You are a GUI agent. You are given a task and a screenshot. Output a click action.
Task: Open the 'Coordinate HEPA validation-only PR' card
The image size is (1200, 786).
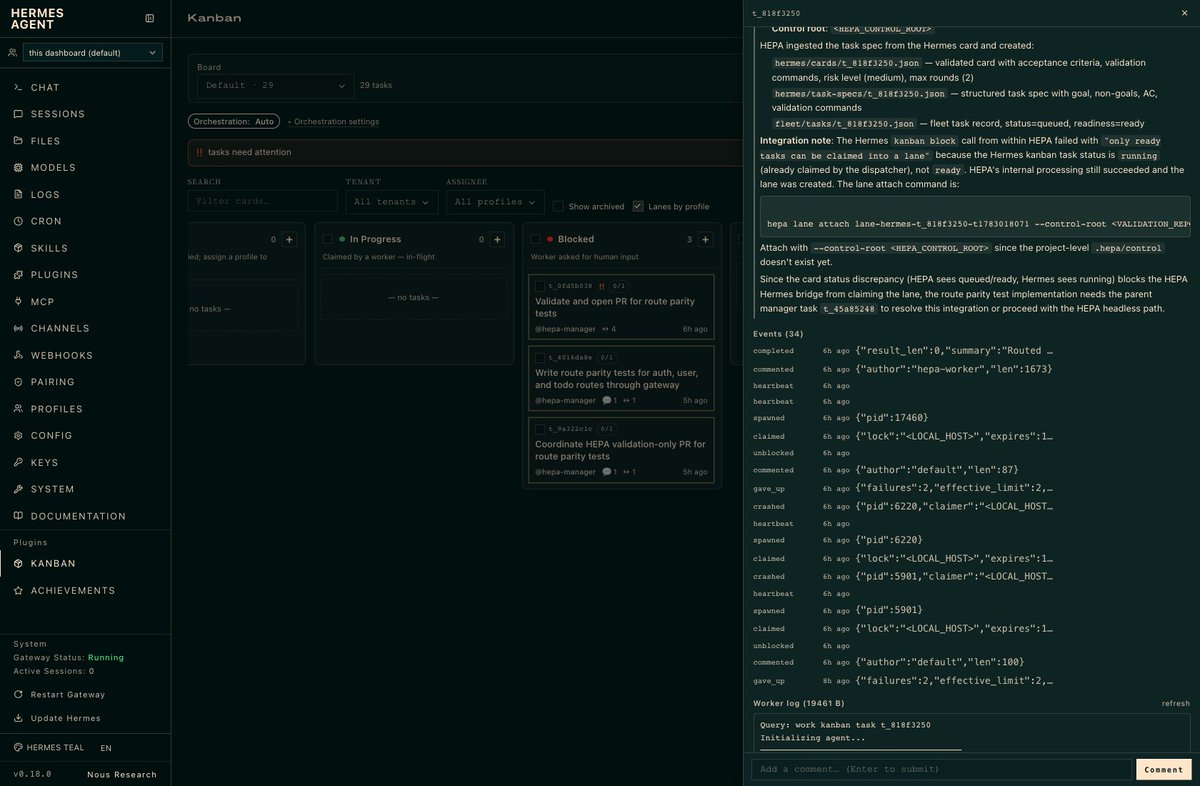tap(622, 449)
